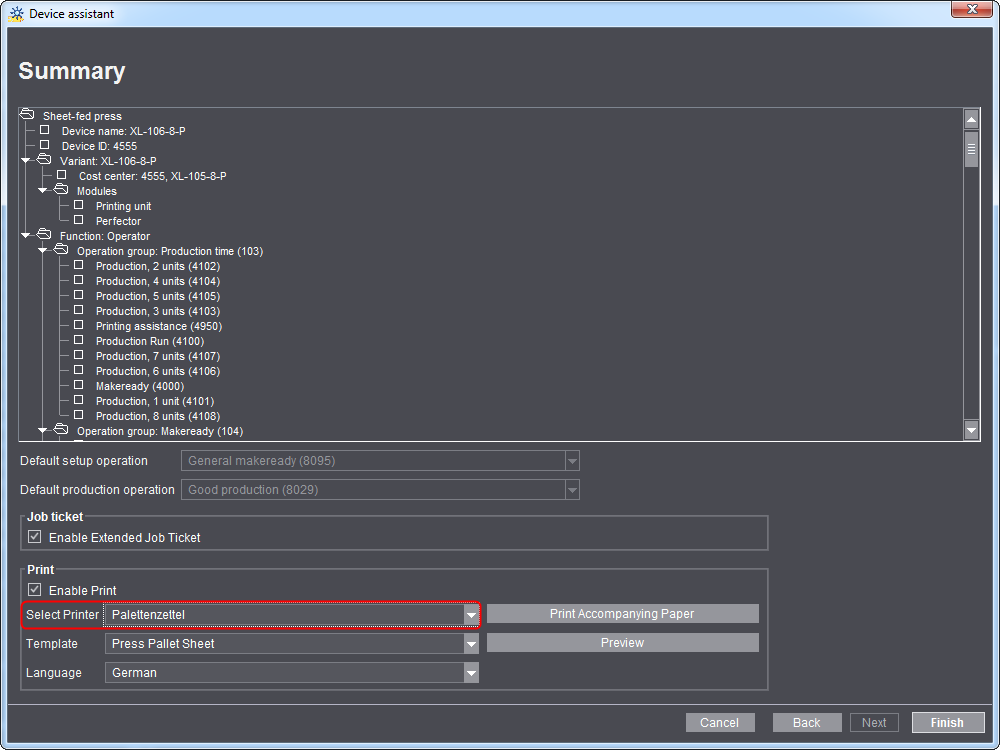Select Production, 4 units (4104) entry
The width and height of the screenshot is (1000, 750).
pos(157,281)
